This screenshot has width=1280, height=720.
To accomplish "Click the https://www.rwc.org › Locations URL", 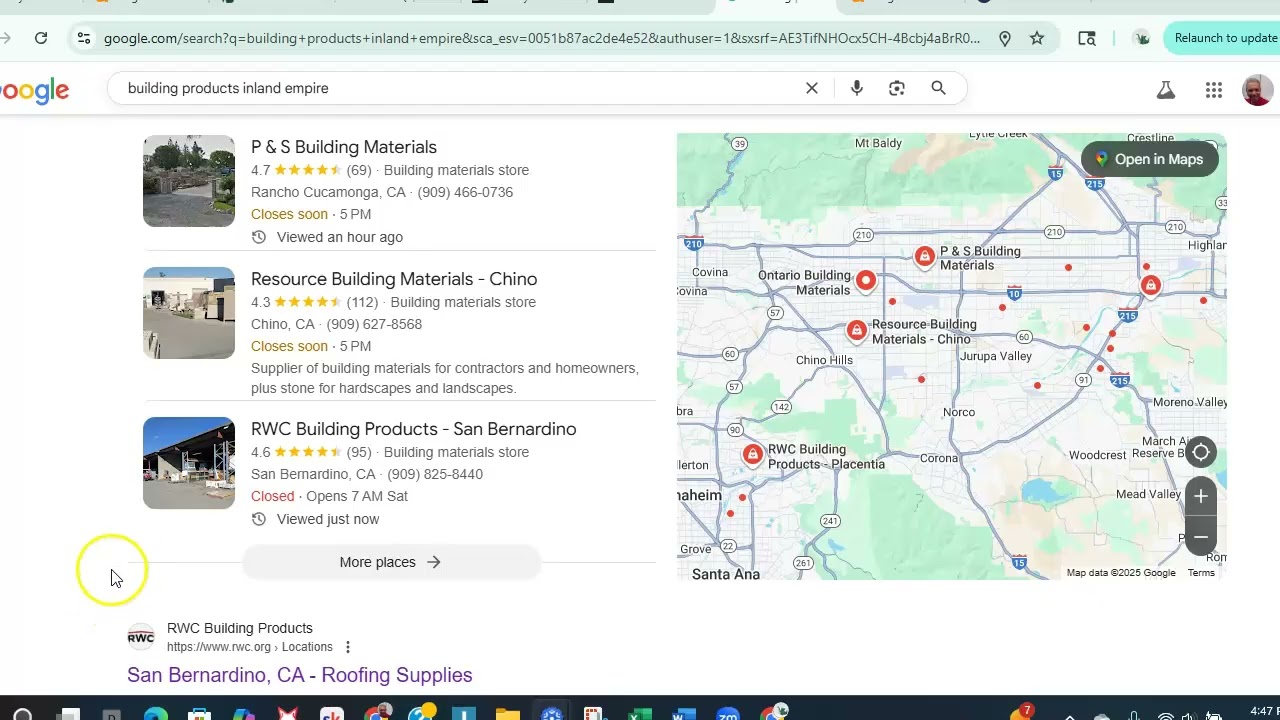I will (x=250, y=647).
